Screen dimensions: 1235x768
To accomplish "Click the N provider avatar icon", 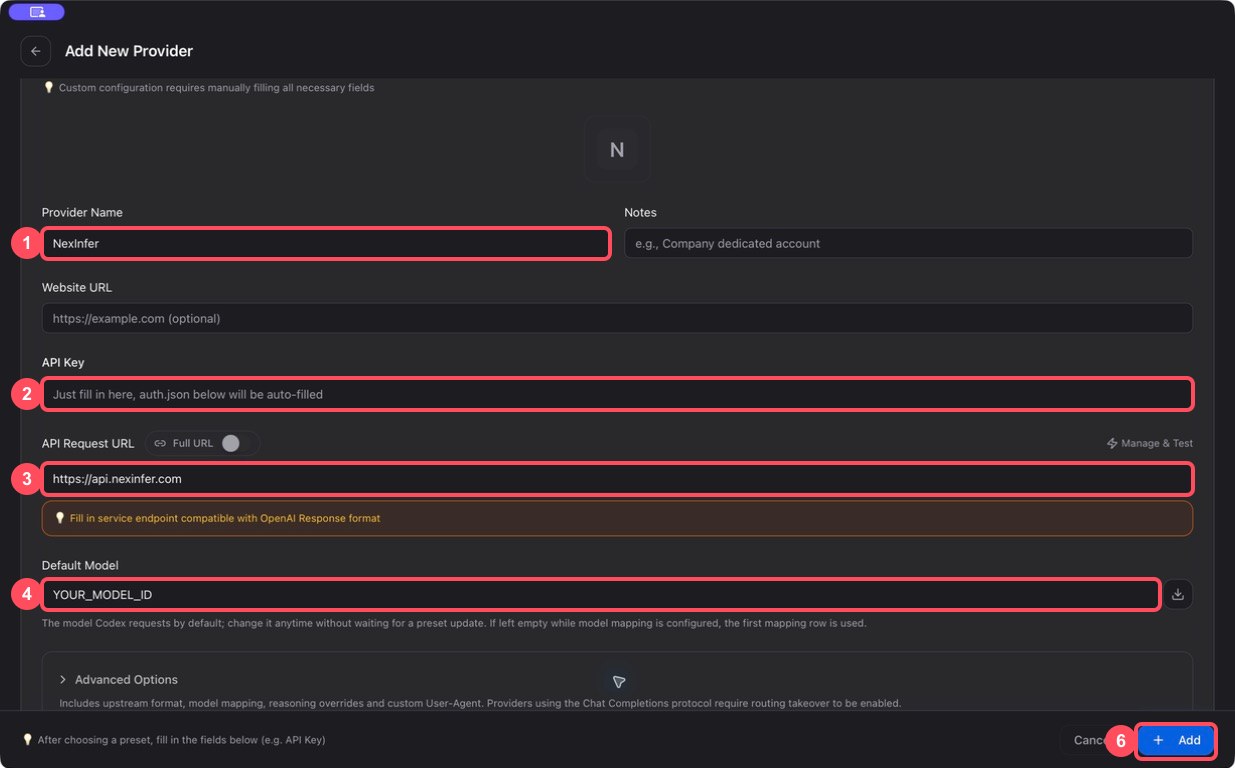I will point(617,150).
